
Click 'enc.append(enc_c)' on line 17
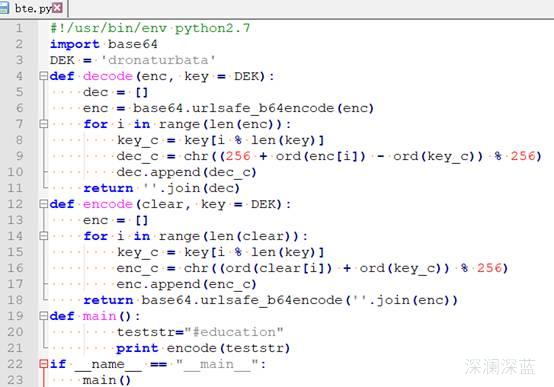click(x=186, y=284)
